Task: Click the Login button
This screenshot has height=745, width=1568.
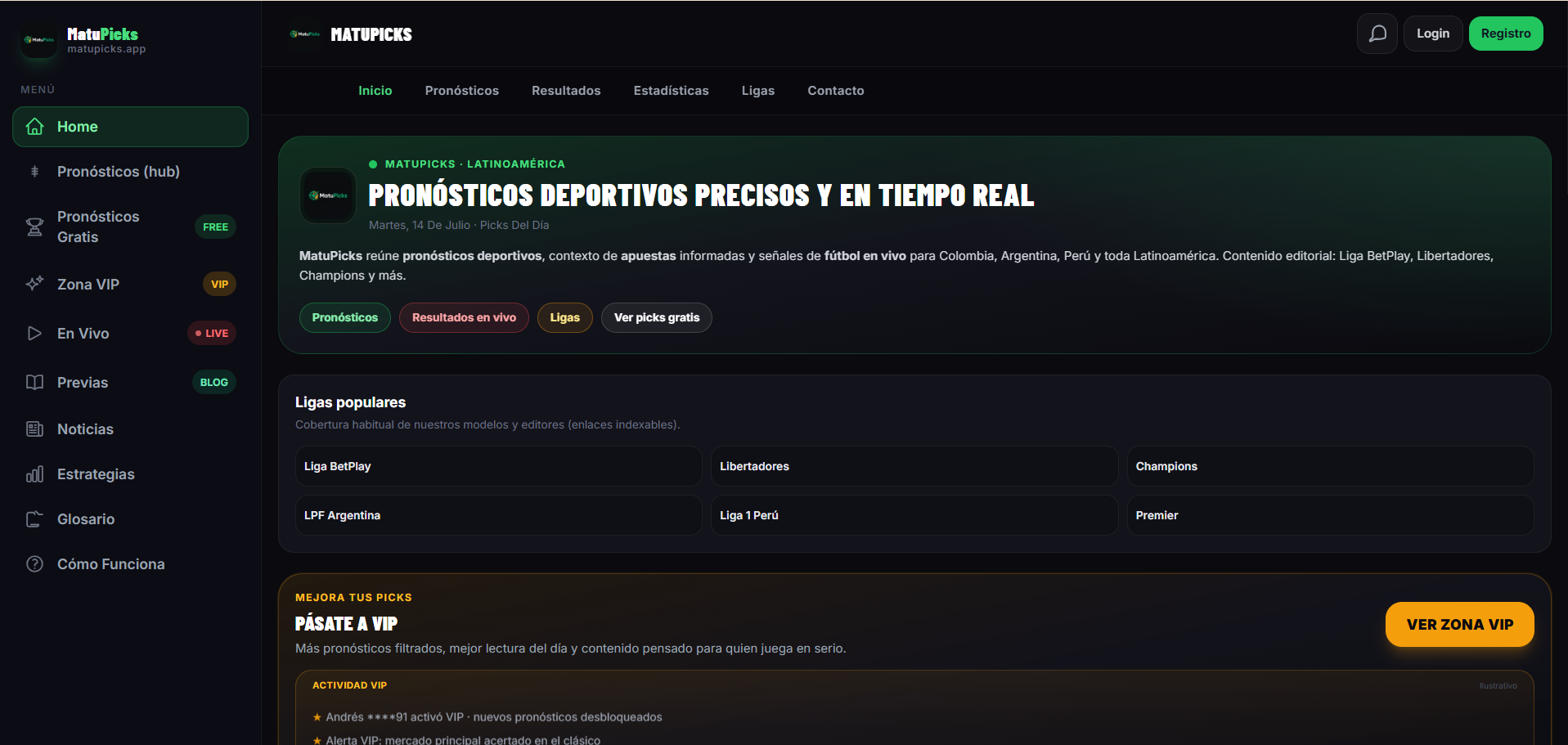Action: coord(1432,34)
